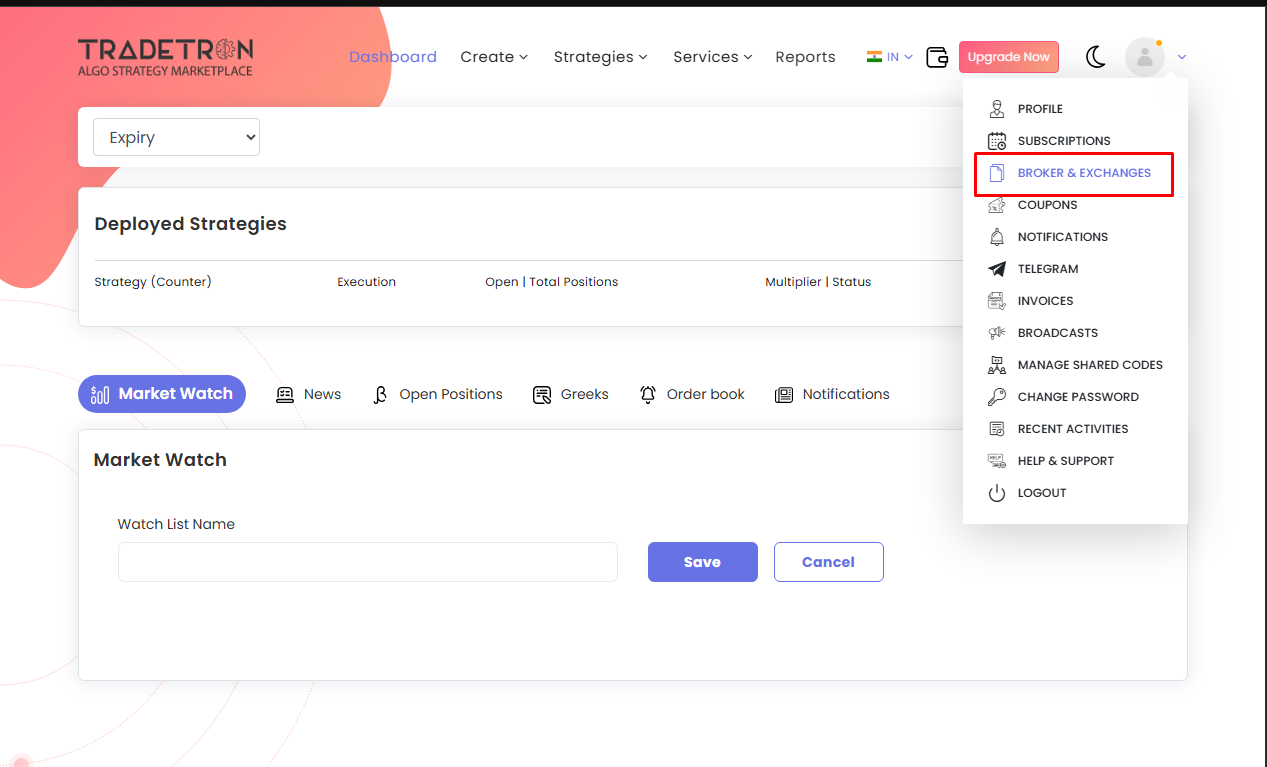Switch to the Open Positions tab
Viewport: 1267px width, 767px height.
click(437, 394)
